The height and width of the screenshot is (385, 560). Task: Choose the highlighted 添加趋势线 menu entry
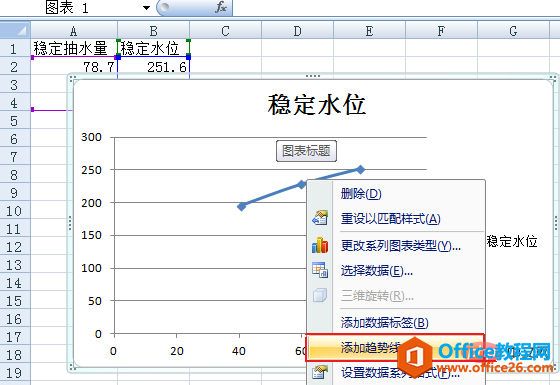tap(395, 347)
